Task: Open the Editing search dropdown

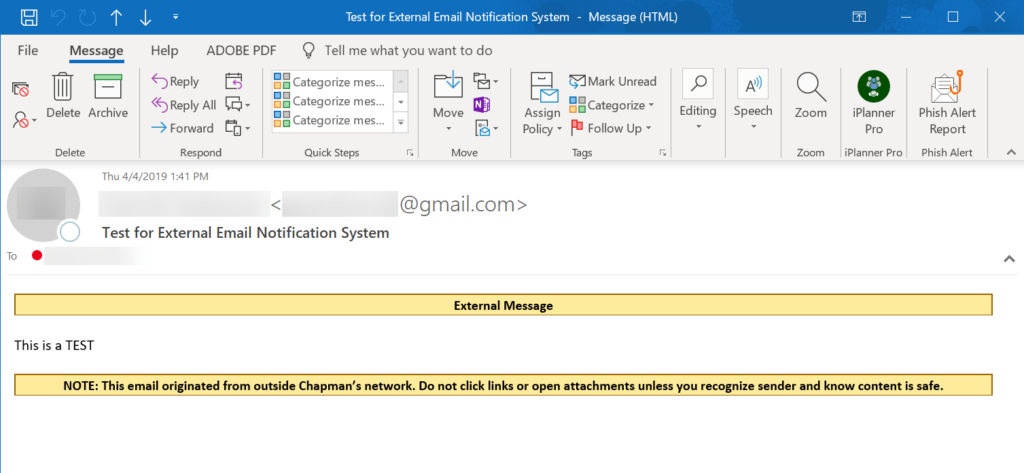Action: 698,101
